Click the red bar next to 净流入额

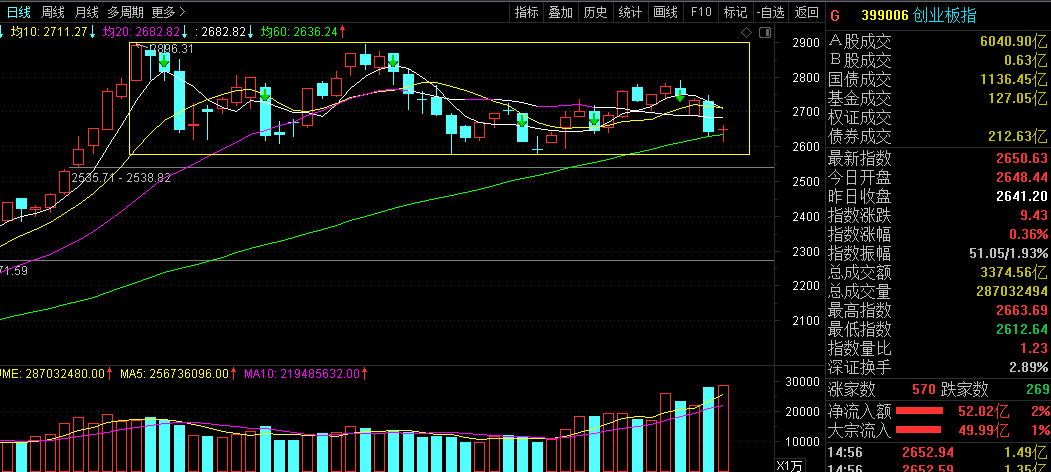[920, 410]
